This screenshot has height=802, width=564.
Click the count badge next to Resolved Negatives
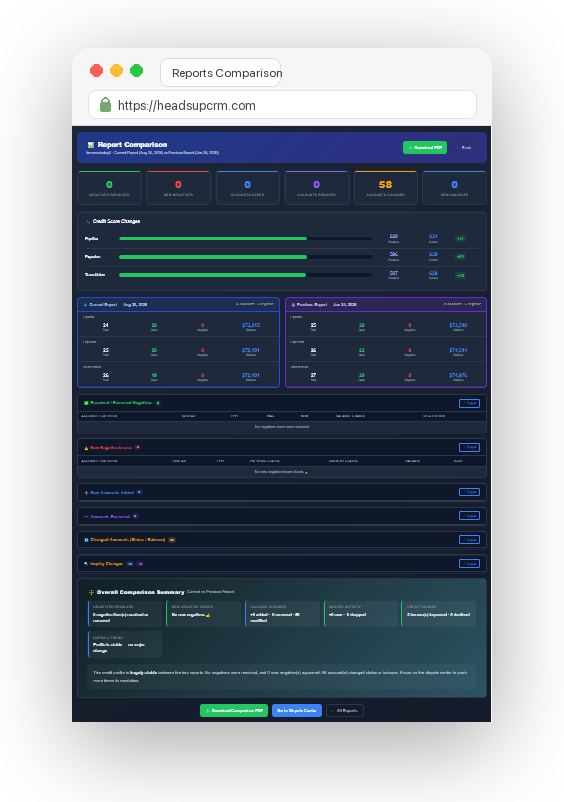pos(158,403)
